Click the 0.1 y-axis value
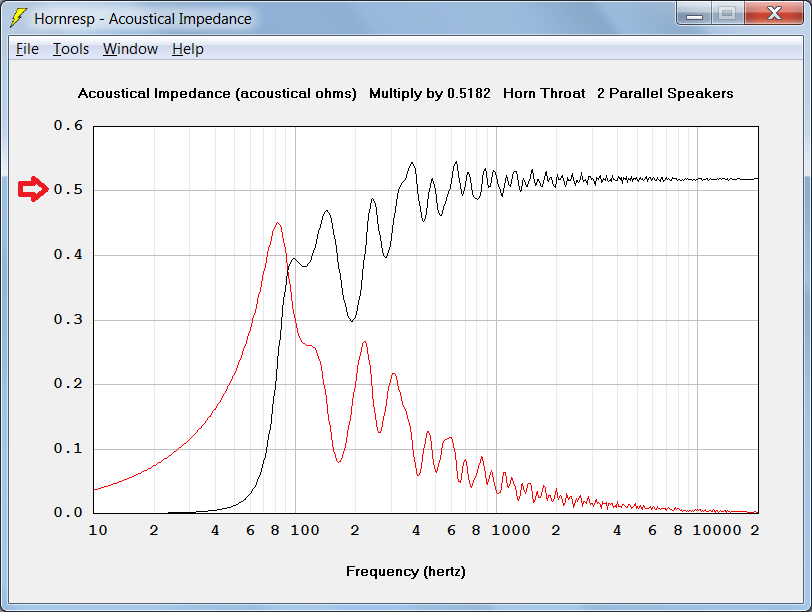This screenshot has height=612, width=812. pyautogui.click(x=68, y=448)
